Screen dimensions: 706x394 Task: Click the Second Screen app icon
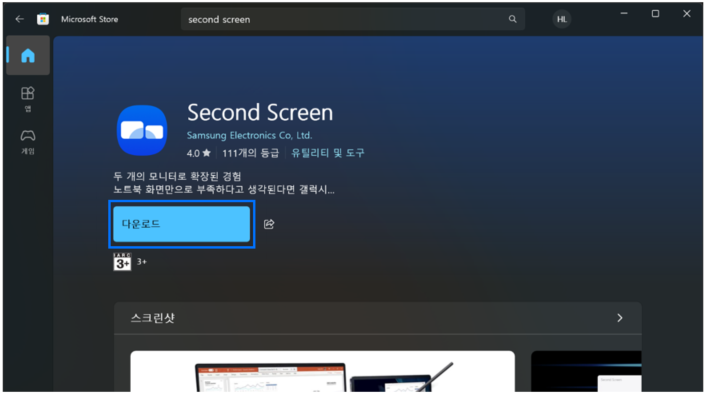click(x=142, y=130)
